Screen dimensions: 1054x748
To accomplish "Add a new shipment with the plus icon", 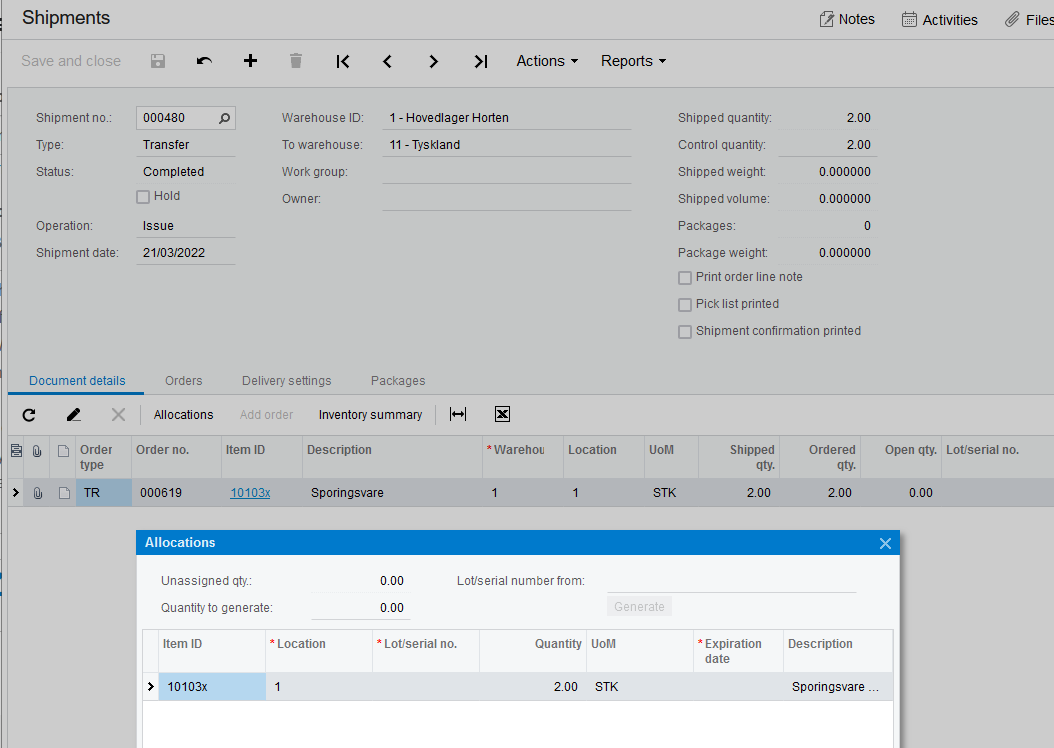I will pos(249,61).
